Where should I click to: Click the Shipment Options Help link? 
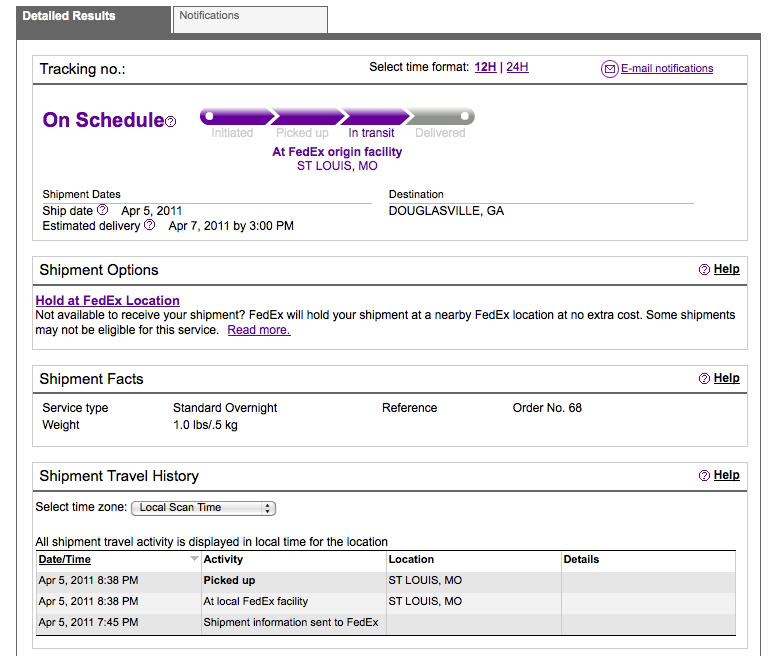[x=727, y=269]
